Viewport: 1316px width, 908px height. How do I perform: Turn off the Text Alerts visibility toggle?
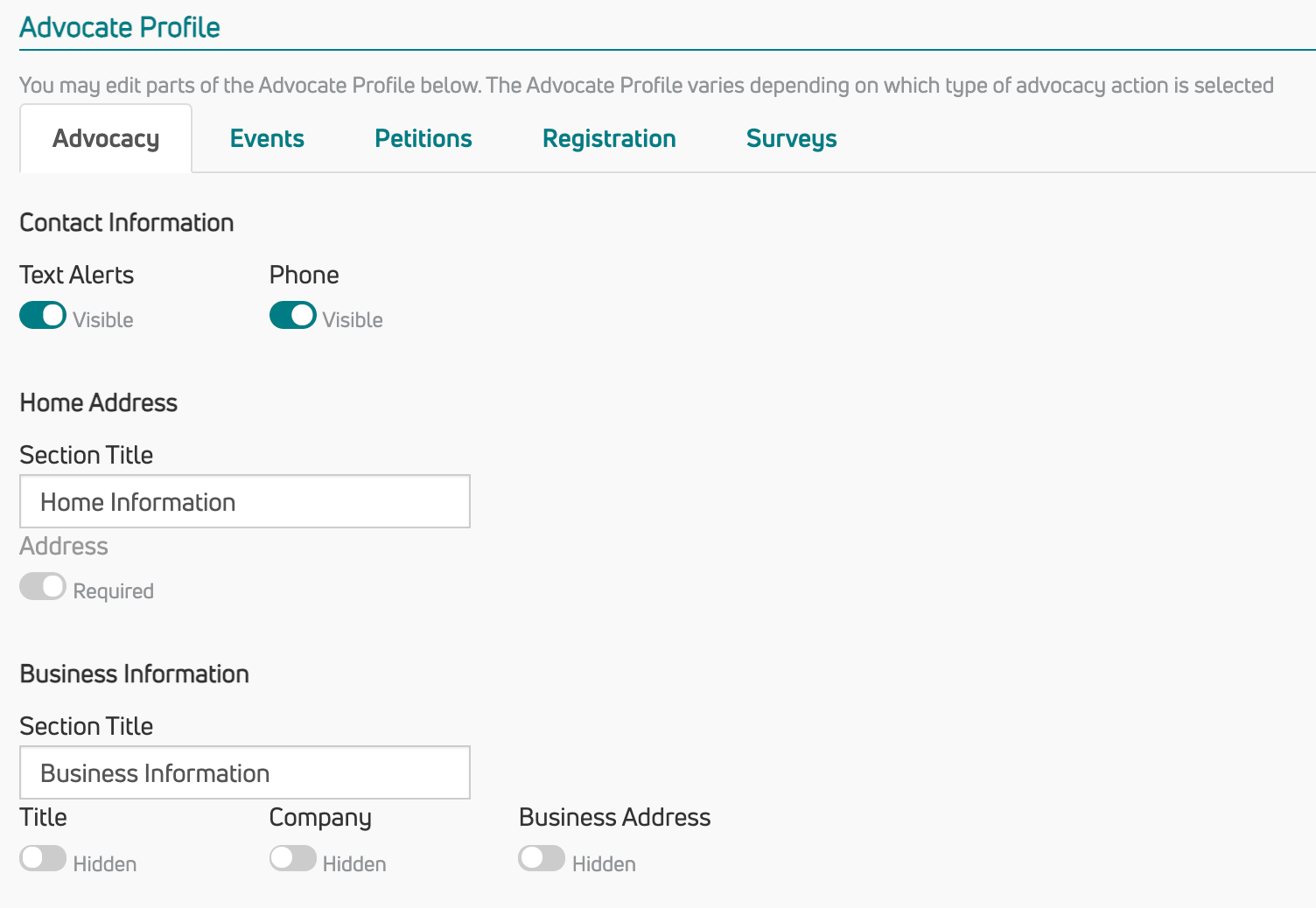43,316
